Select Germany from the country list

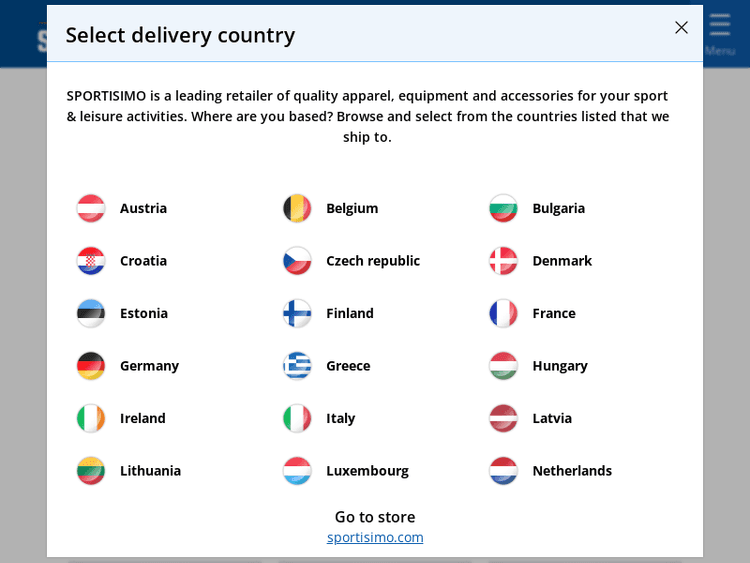click(x=149, y=366)
